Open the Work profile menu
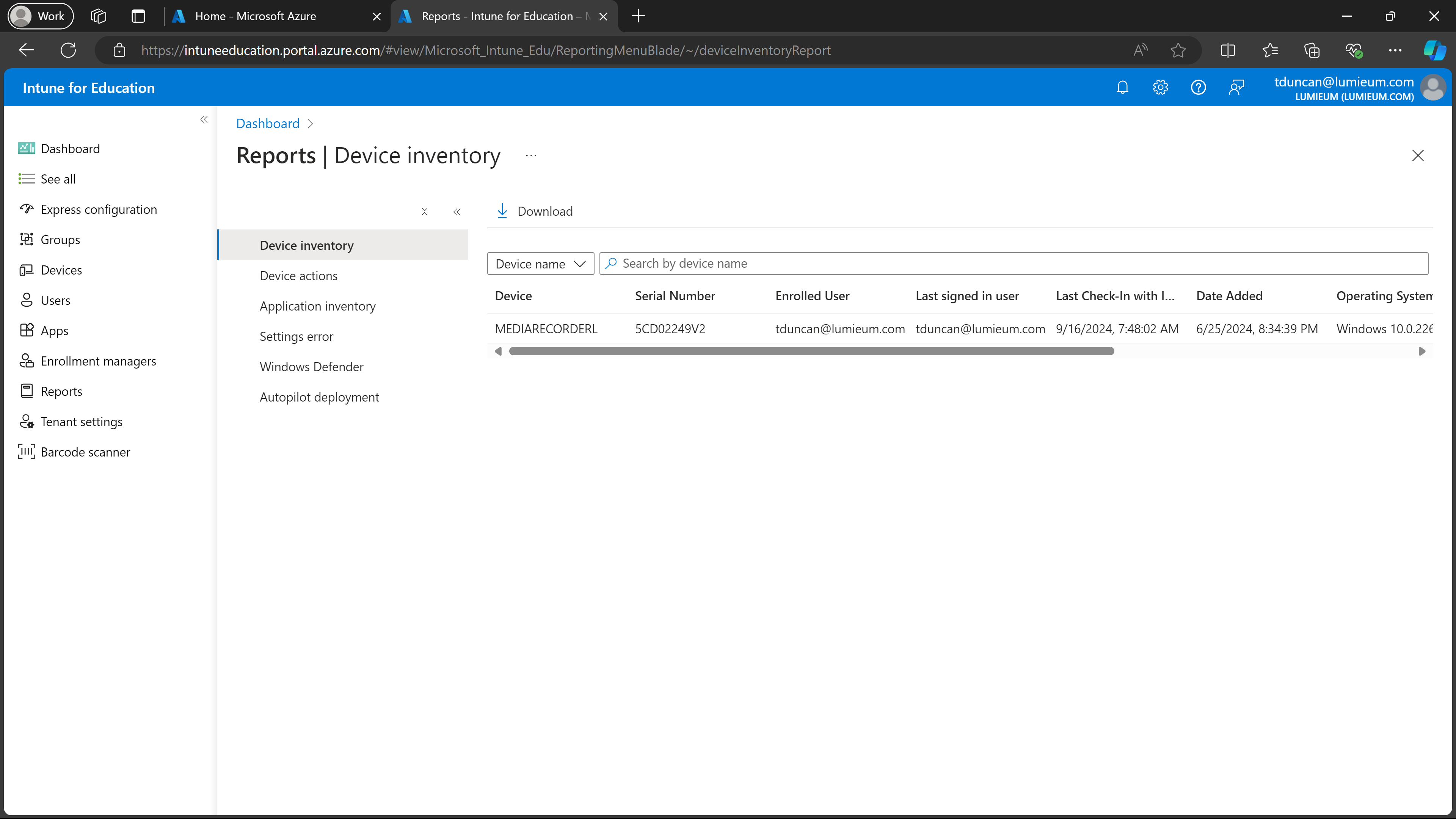Screen dimensions: 1456x819 point(41,16)
